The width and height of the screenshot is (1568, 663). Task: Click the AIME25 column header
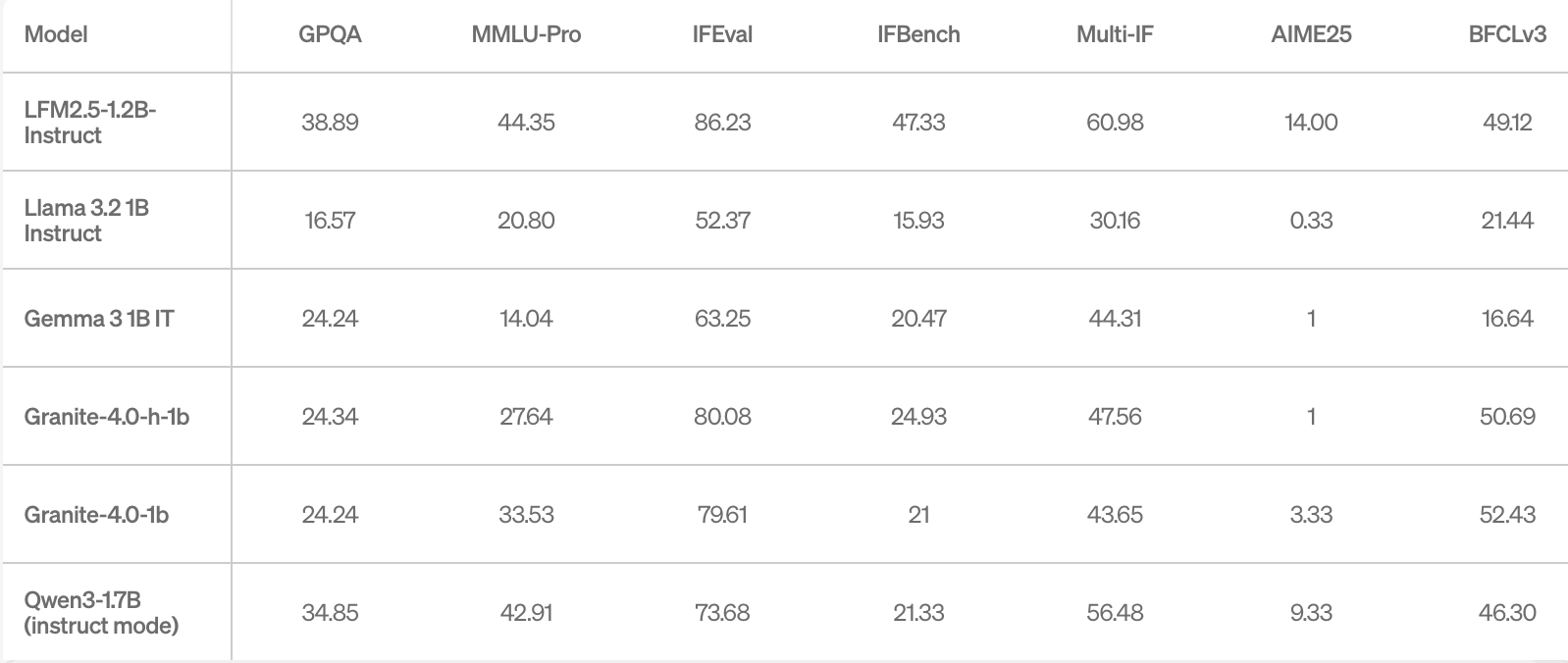pos(1311,34)
